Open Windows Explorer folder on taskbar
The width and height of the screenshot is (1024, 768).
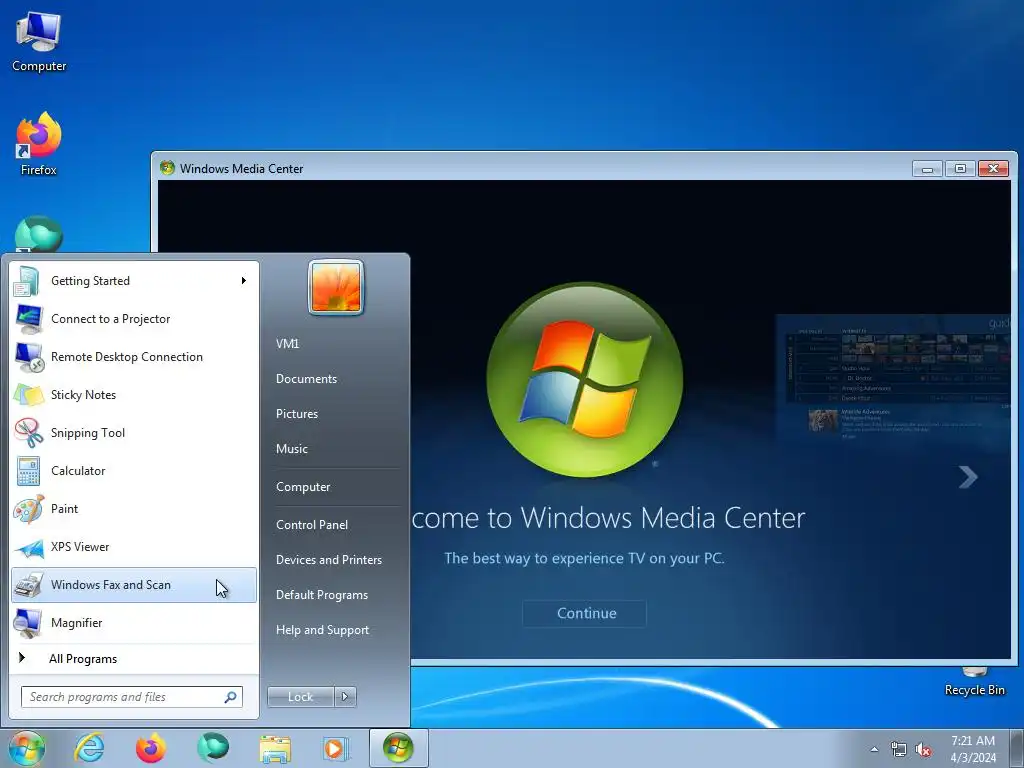pyautogui.click(x=275, y=749)
